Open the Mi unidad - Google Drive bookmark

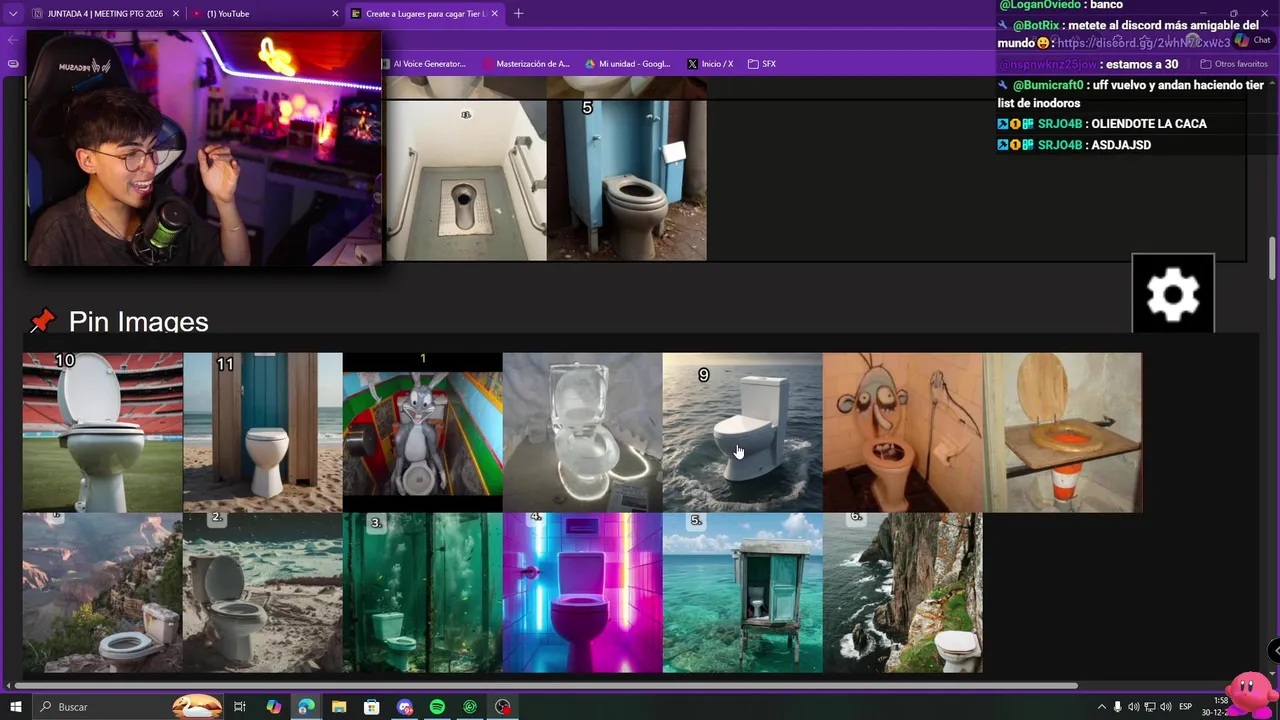pos(628,64)
